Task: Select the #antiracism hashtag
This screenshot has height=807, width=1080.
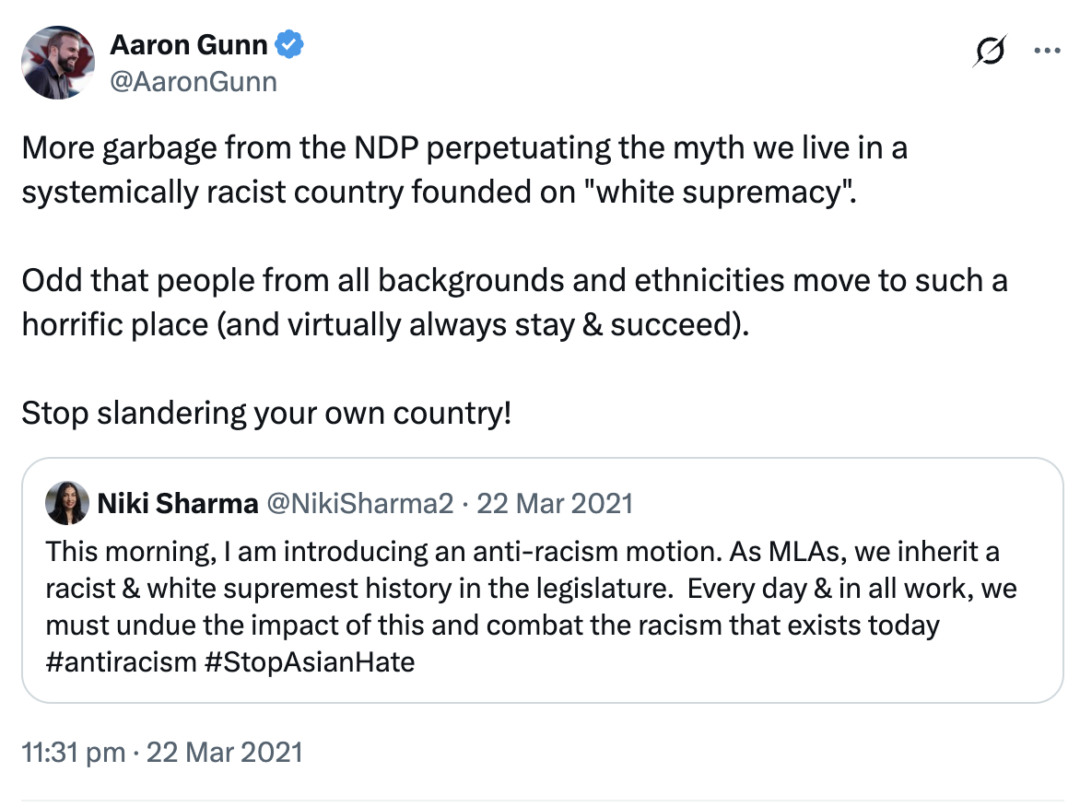Action: point(121,662)
